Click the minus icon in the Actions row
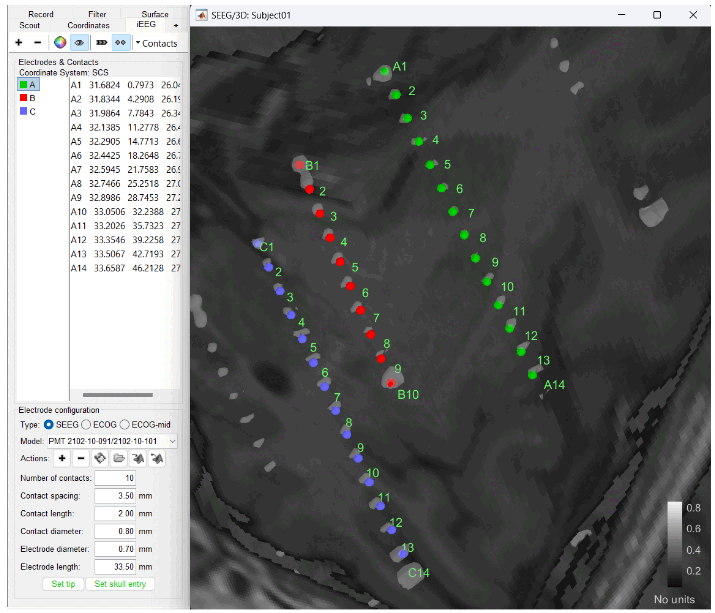The width and height of the screenshot is (715, 613). 81,458
